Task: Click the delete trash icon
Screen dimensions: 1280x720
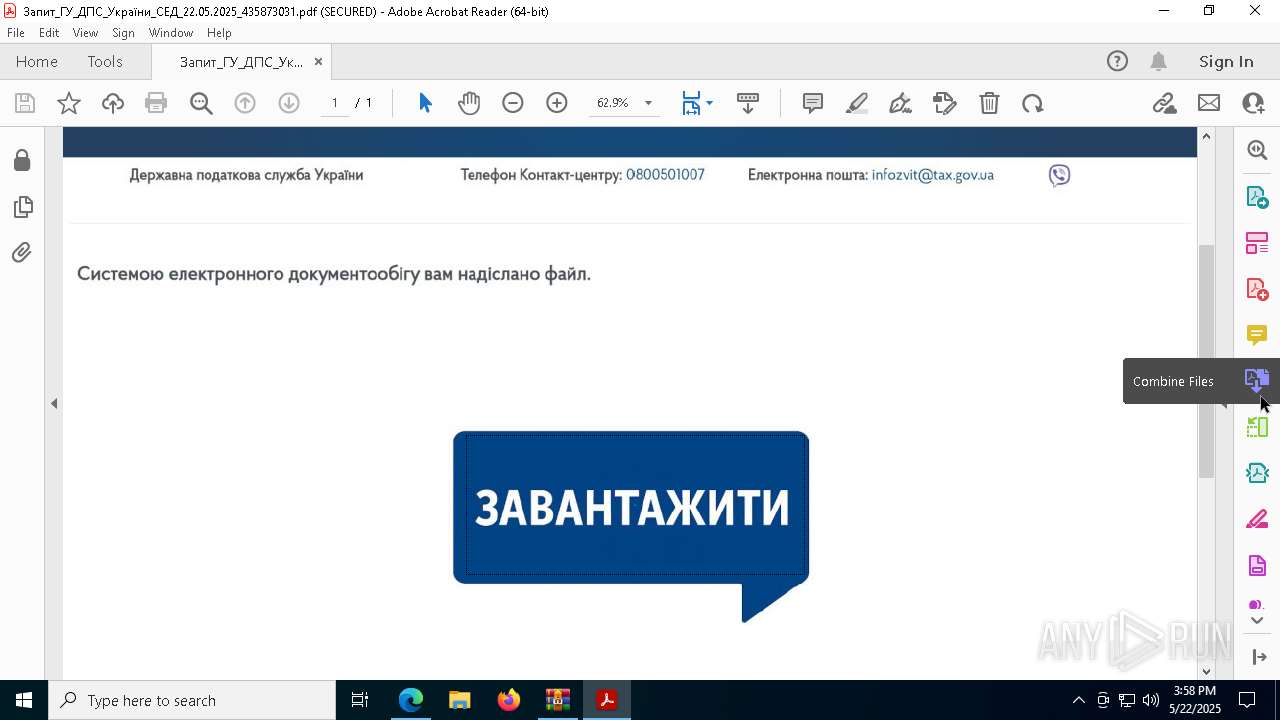Action: tap(989, 103)
